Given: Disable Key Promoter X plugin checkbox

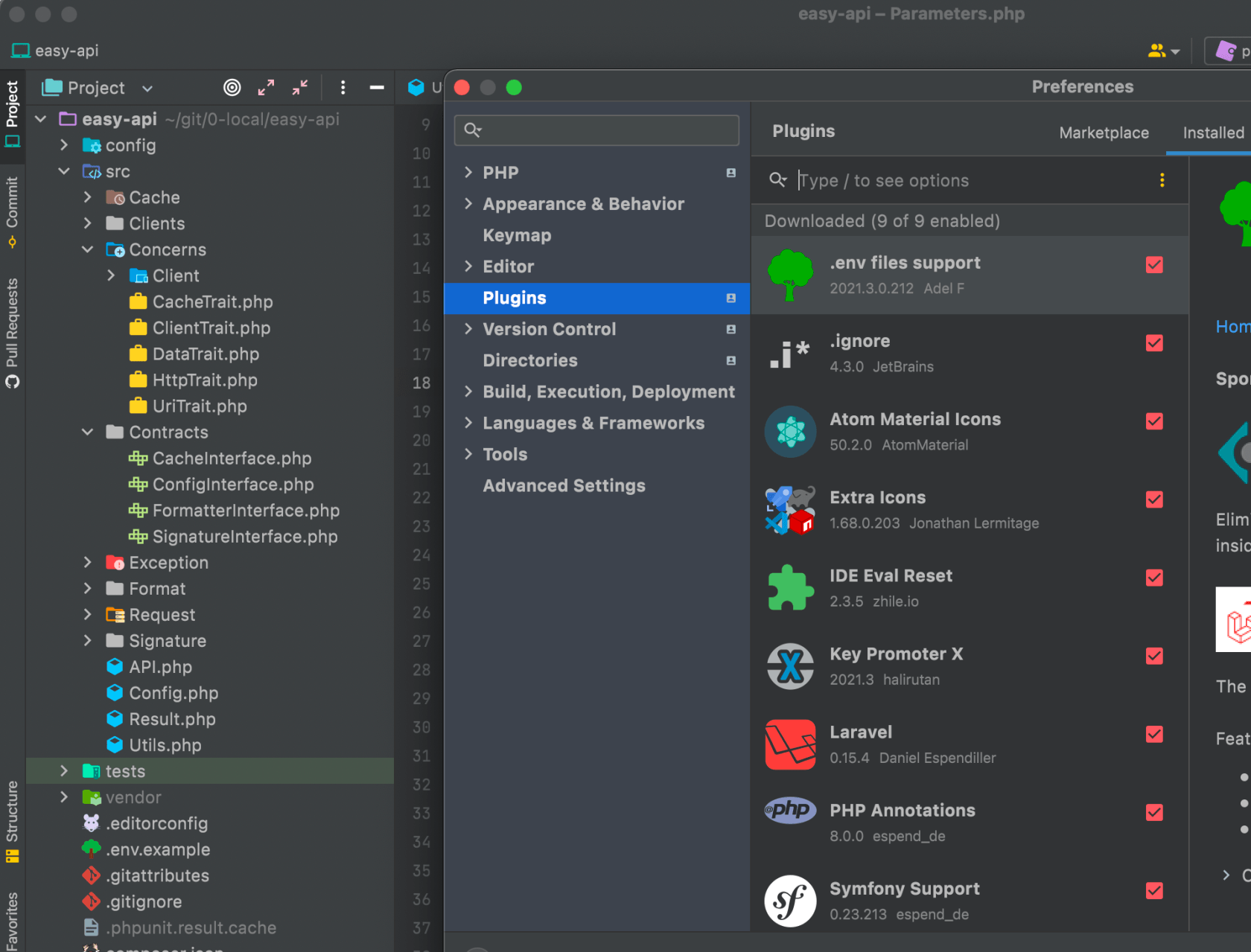Looking at the screenshot, I should tap(1154, 656).
